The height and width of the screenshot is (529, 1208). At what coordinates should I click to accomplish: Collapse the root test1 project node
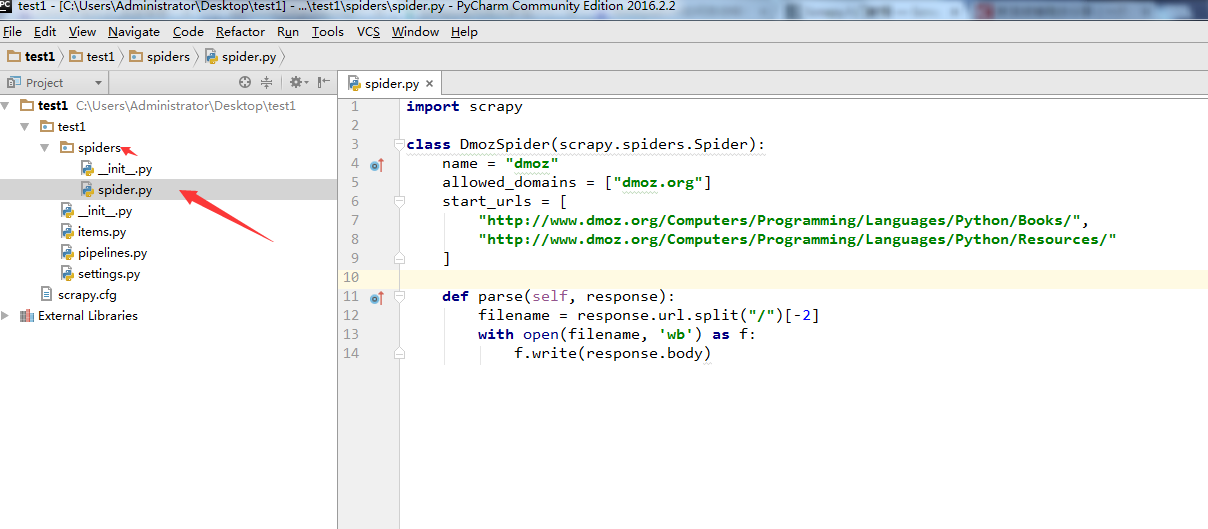(x=6, y=105)
